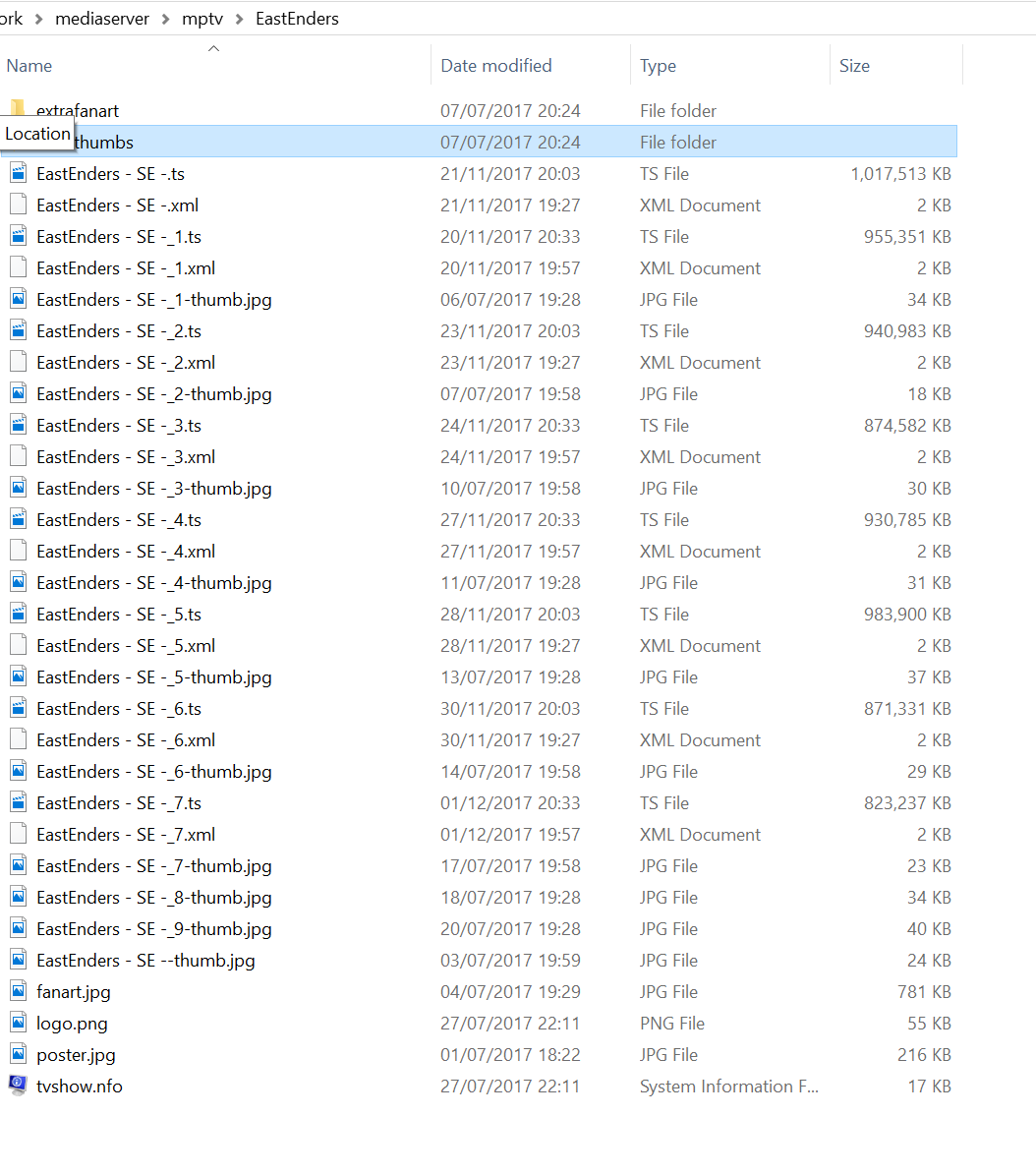Sort files by the Name column header
The width and height of the screenshot is (1036, 1175).
(x=29, y=66)
